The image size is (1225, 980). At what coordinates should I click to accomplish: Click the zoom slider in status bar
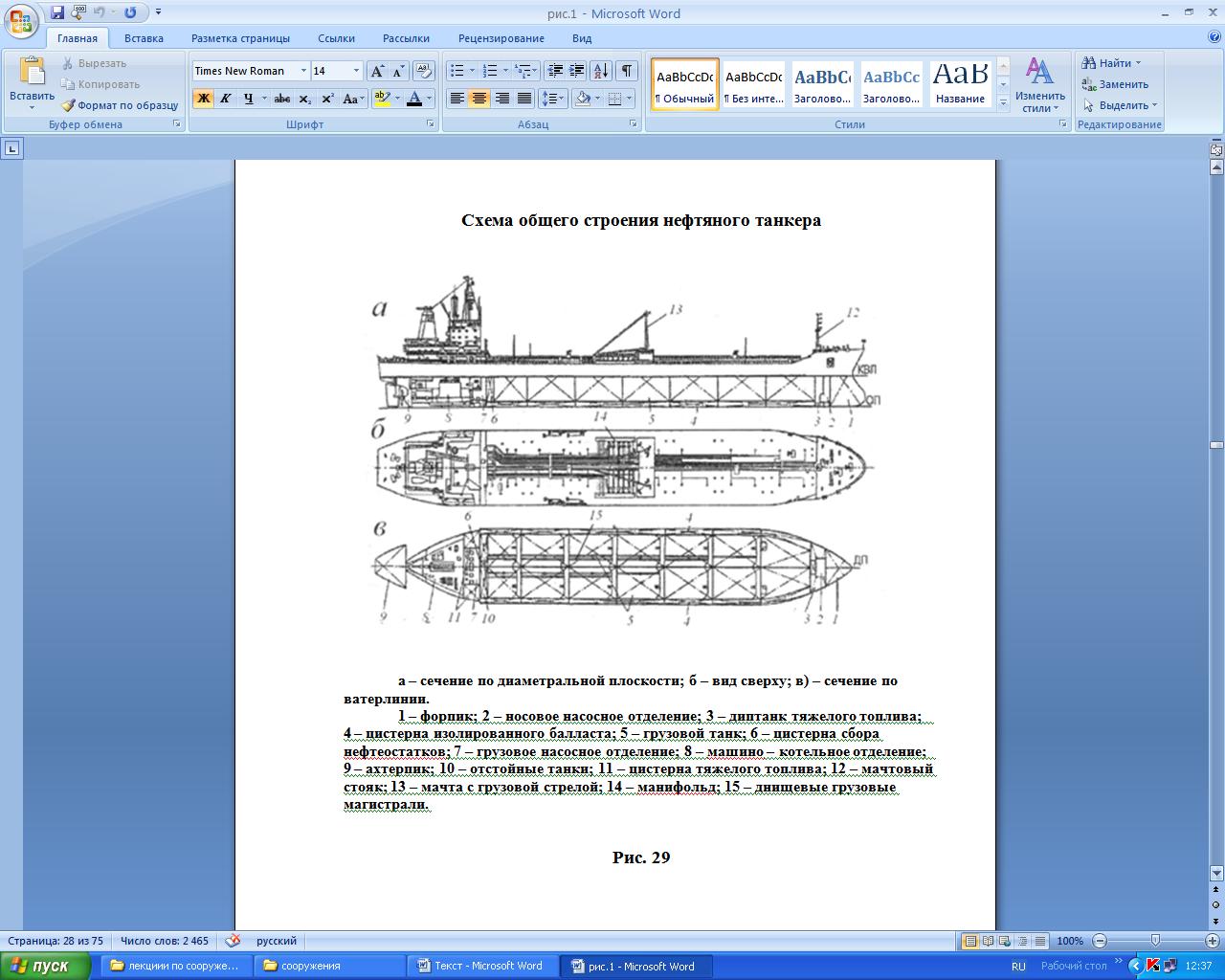pos(1155,941)
